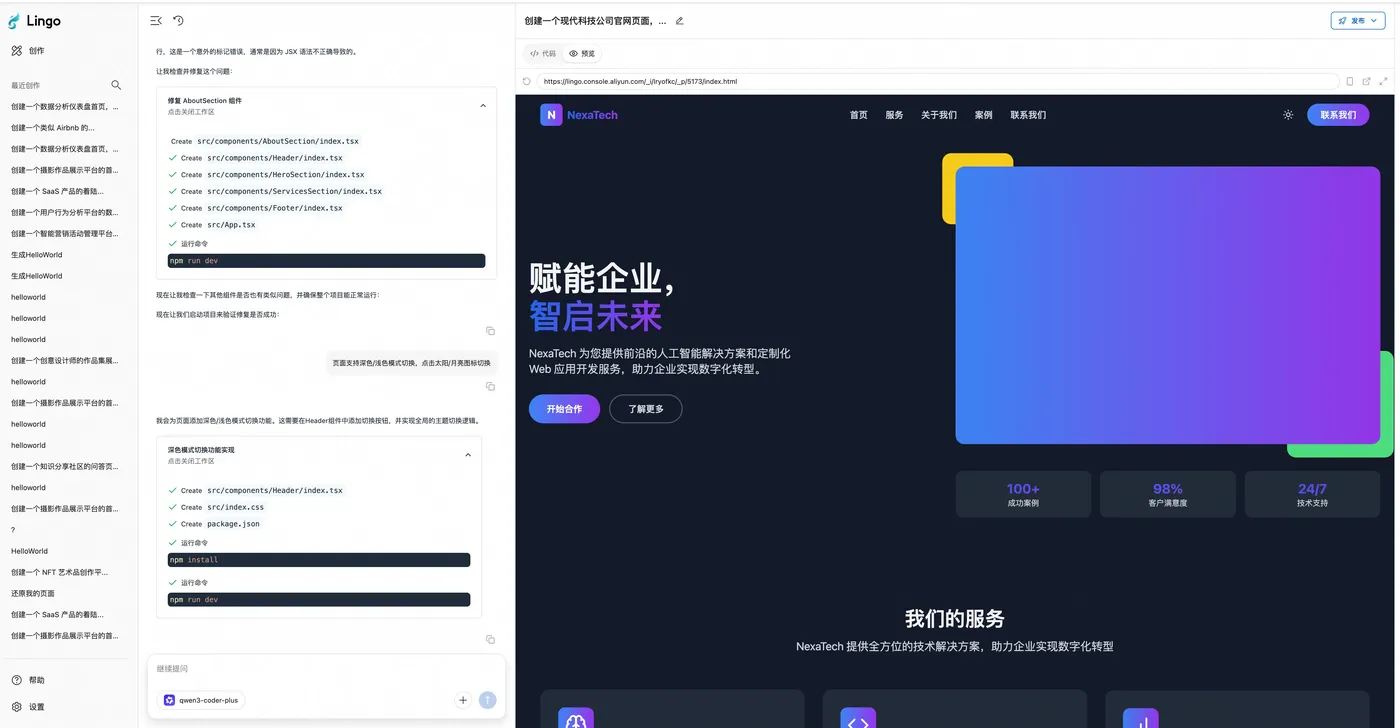The width and height of the screenshot is (1400, 728).
Task: Click the code brackets icon on the service card
Action: pos(858,719)
